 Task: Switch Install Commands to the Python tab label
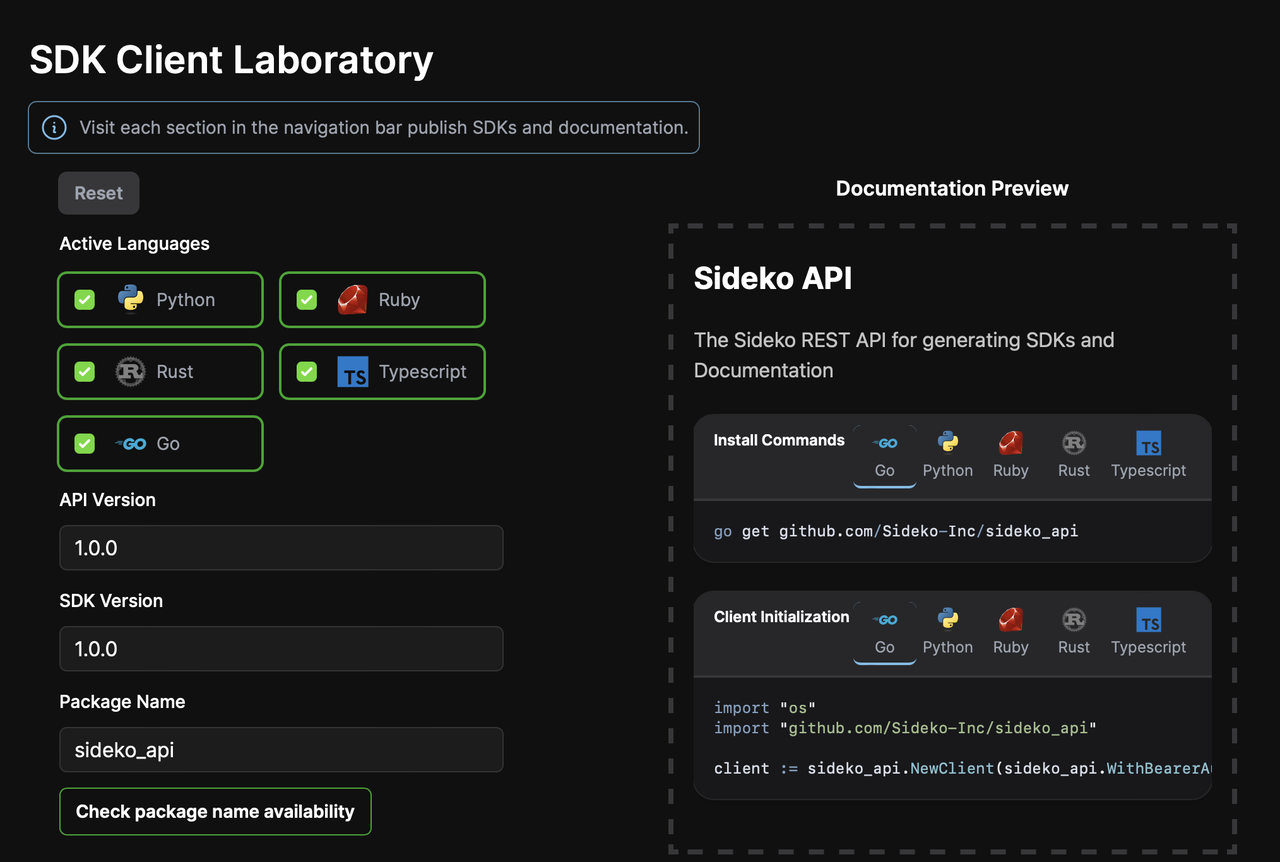coord(948,470)
